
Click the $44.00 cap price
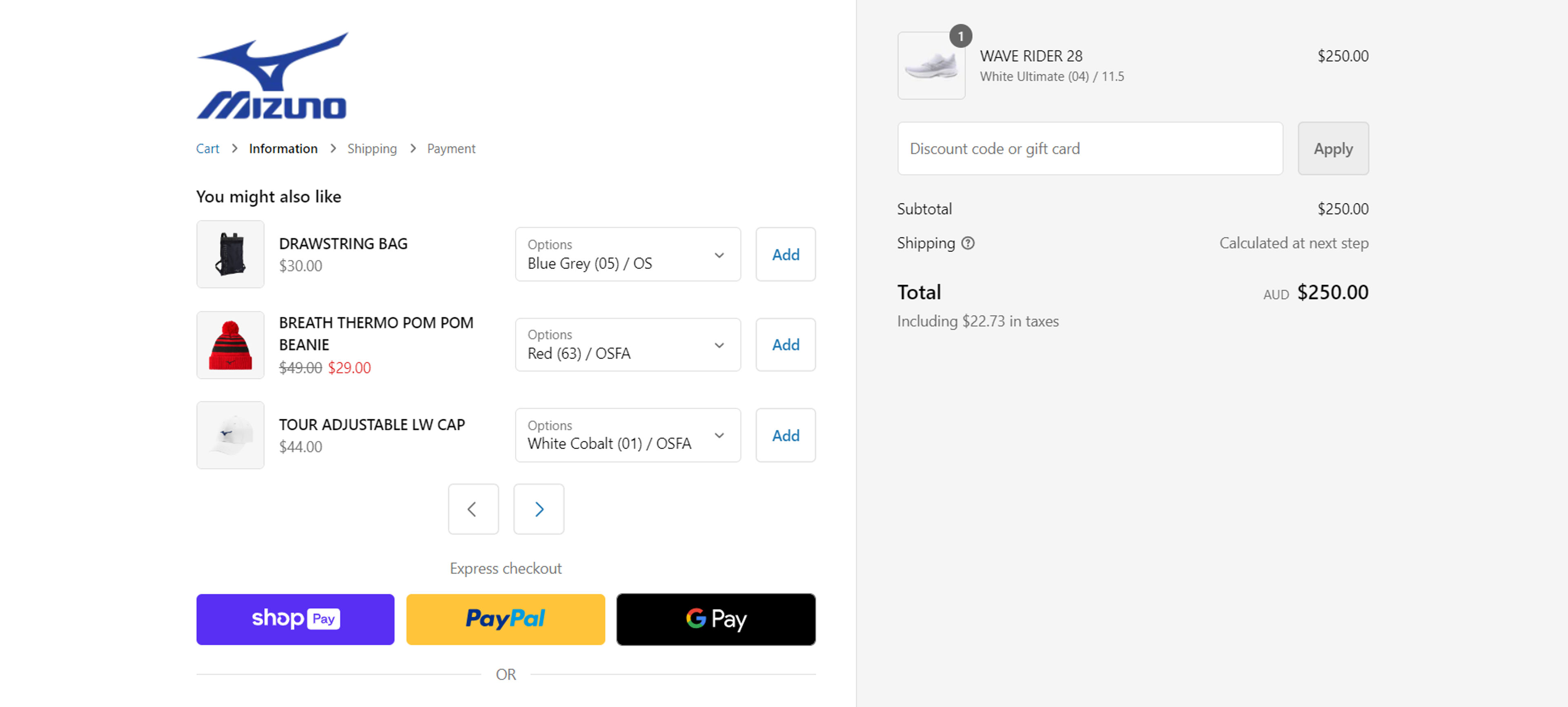point(301,447)
